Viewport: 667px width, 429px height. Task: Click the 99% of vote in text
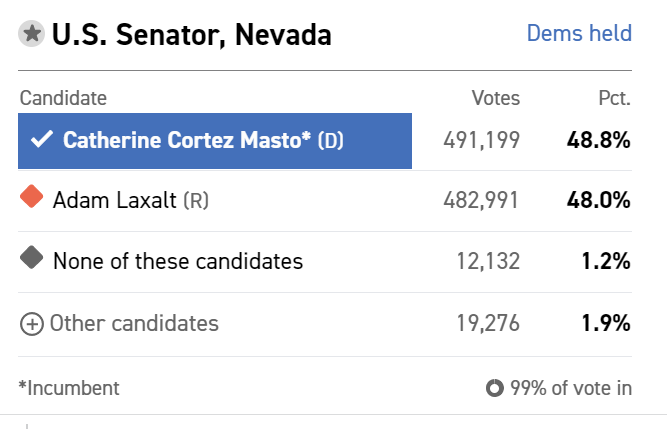(x=571, y=388)
